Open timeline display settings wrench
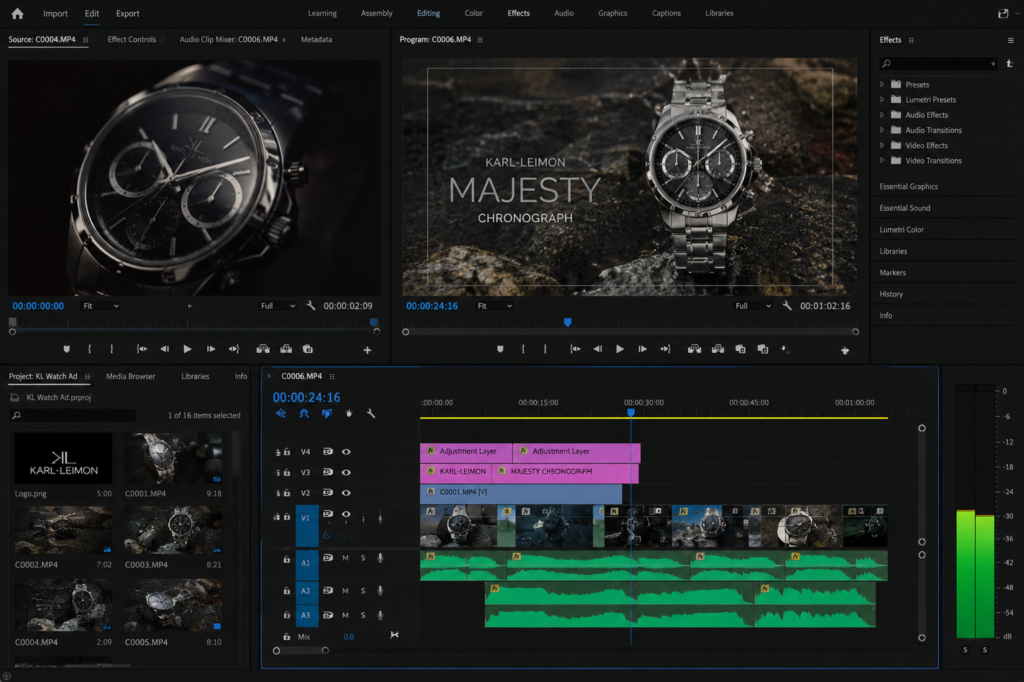Screen dimensions: 1024x682 click(x=371, y=414)
